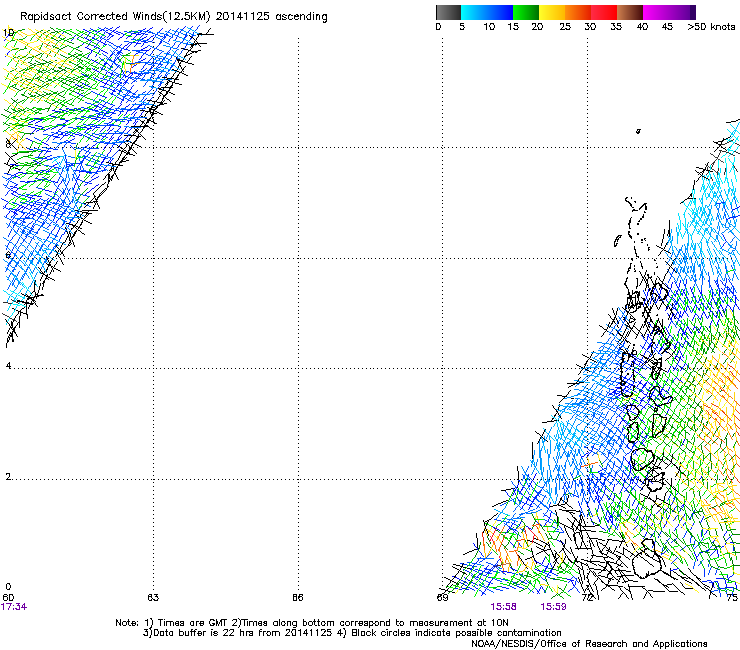Click the 15:58 pass time label
This screenshot has width=740, height=650.
[x=503, y=607]
